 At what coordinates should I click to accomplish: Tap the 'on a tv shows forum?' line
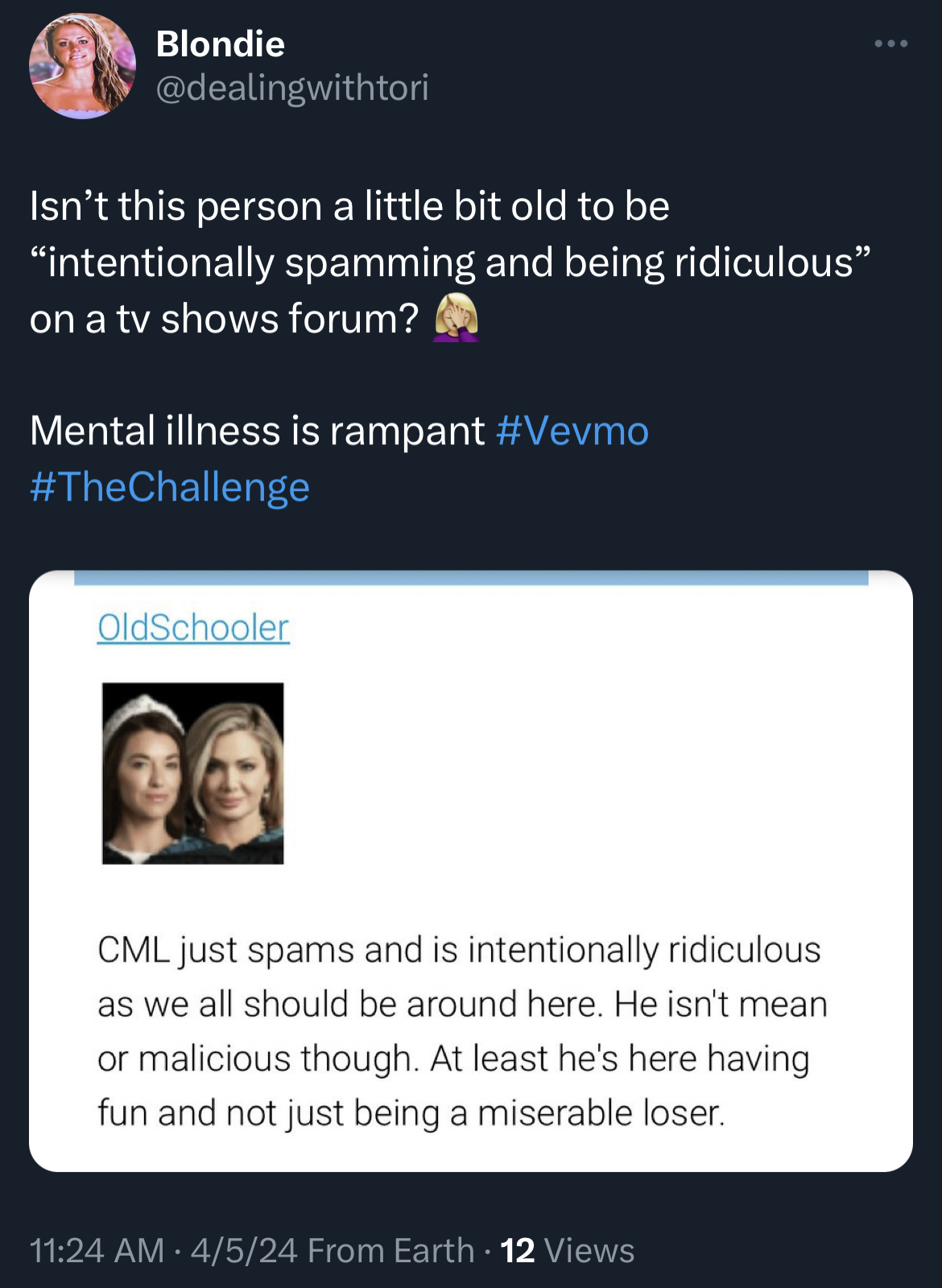(225, 319)
